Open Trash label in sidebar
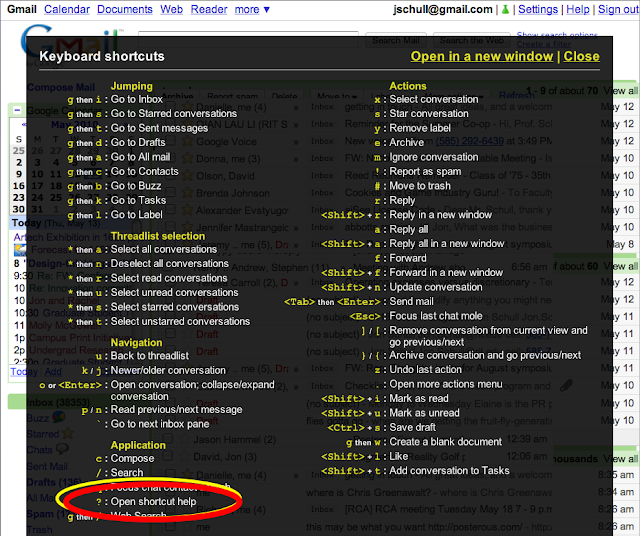Viewport: 640px width, 536px height. point(40,529)
